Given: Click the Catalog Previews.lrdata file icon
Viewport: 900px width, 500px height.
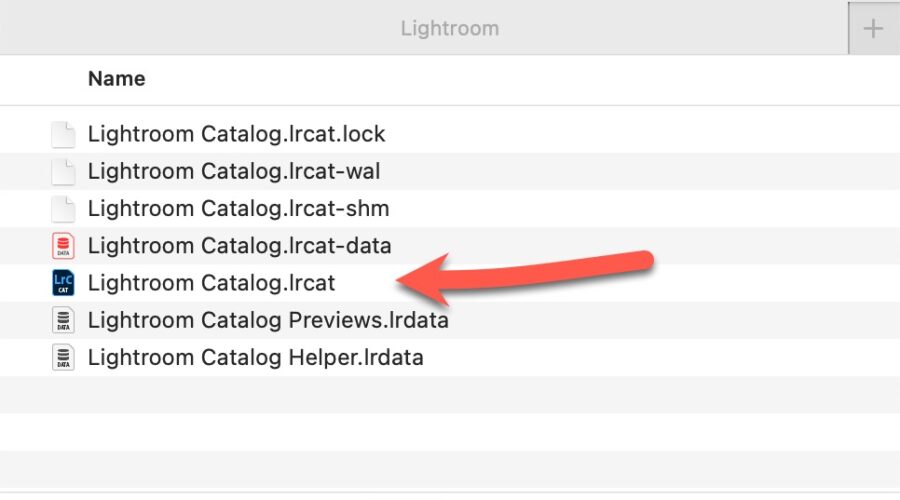Looking at the screenshot, I should click(x=63, y=321).
